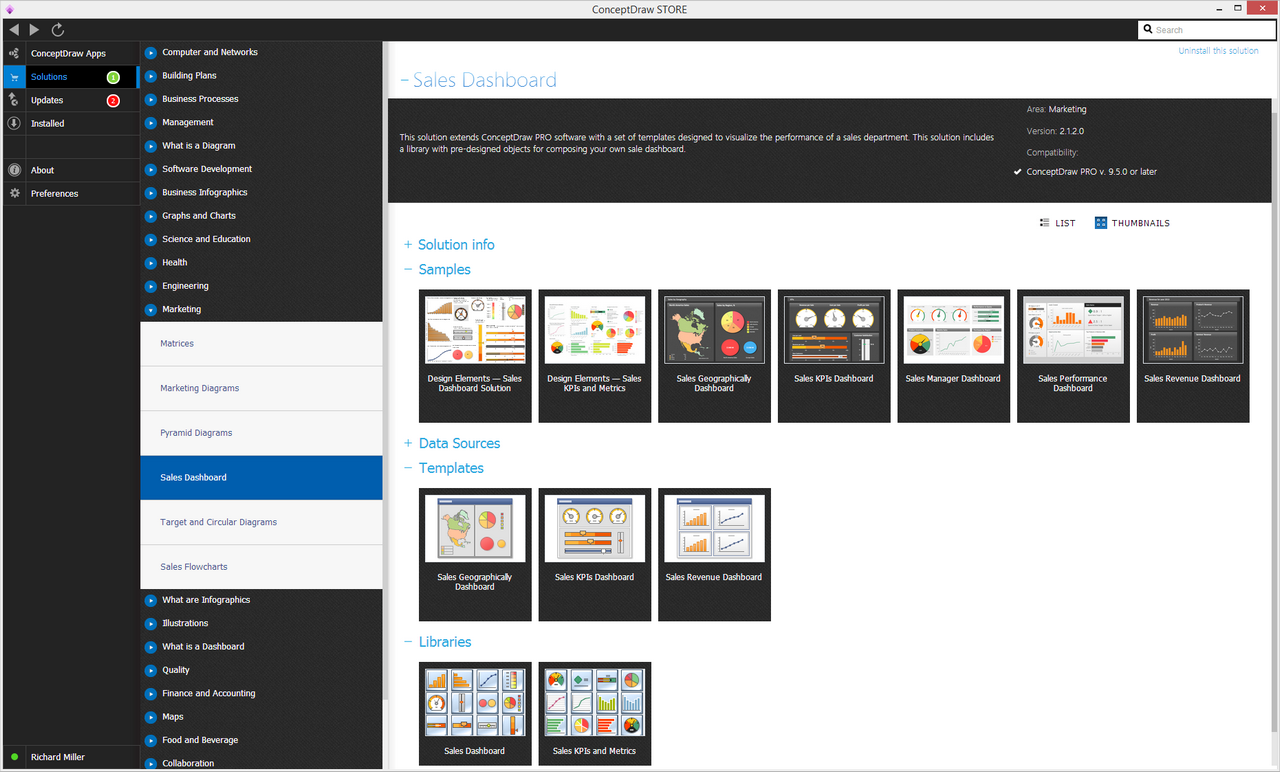
Task: Click the ConceptDraw Apps sidebar icon
Action: (14, 53)
